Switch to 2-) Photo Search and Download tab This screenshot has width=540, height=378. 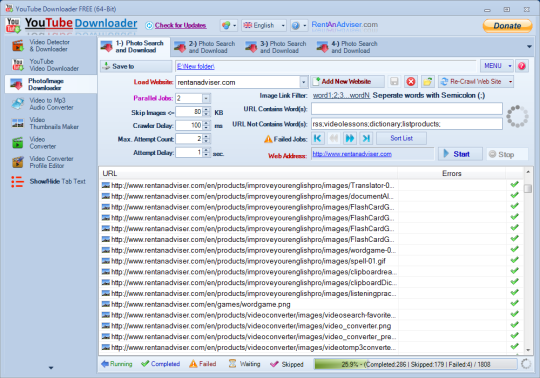click(x=206, y=47)
